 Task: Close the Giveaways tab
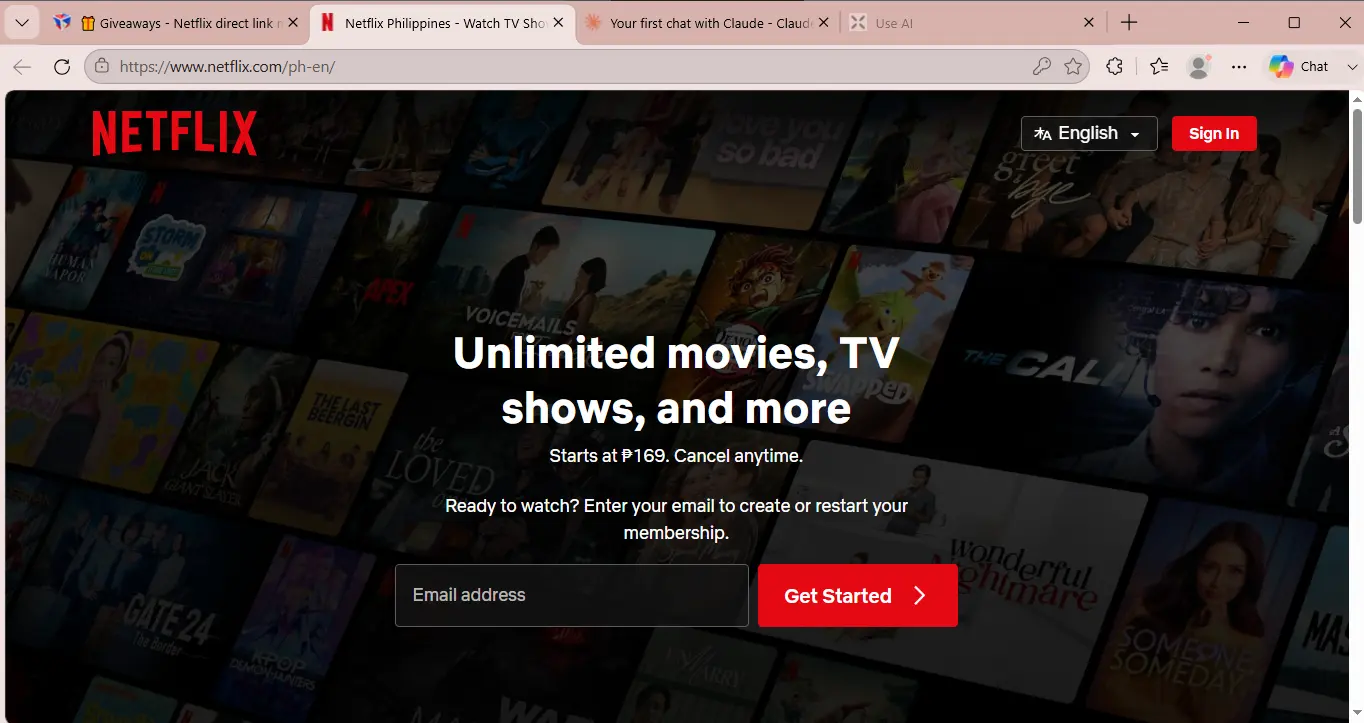[293, 23]
